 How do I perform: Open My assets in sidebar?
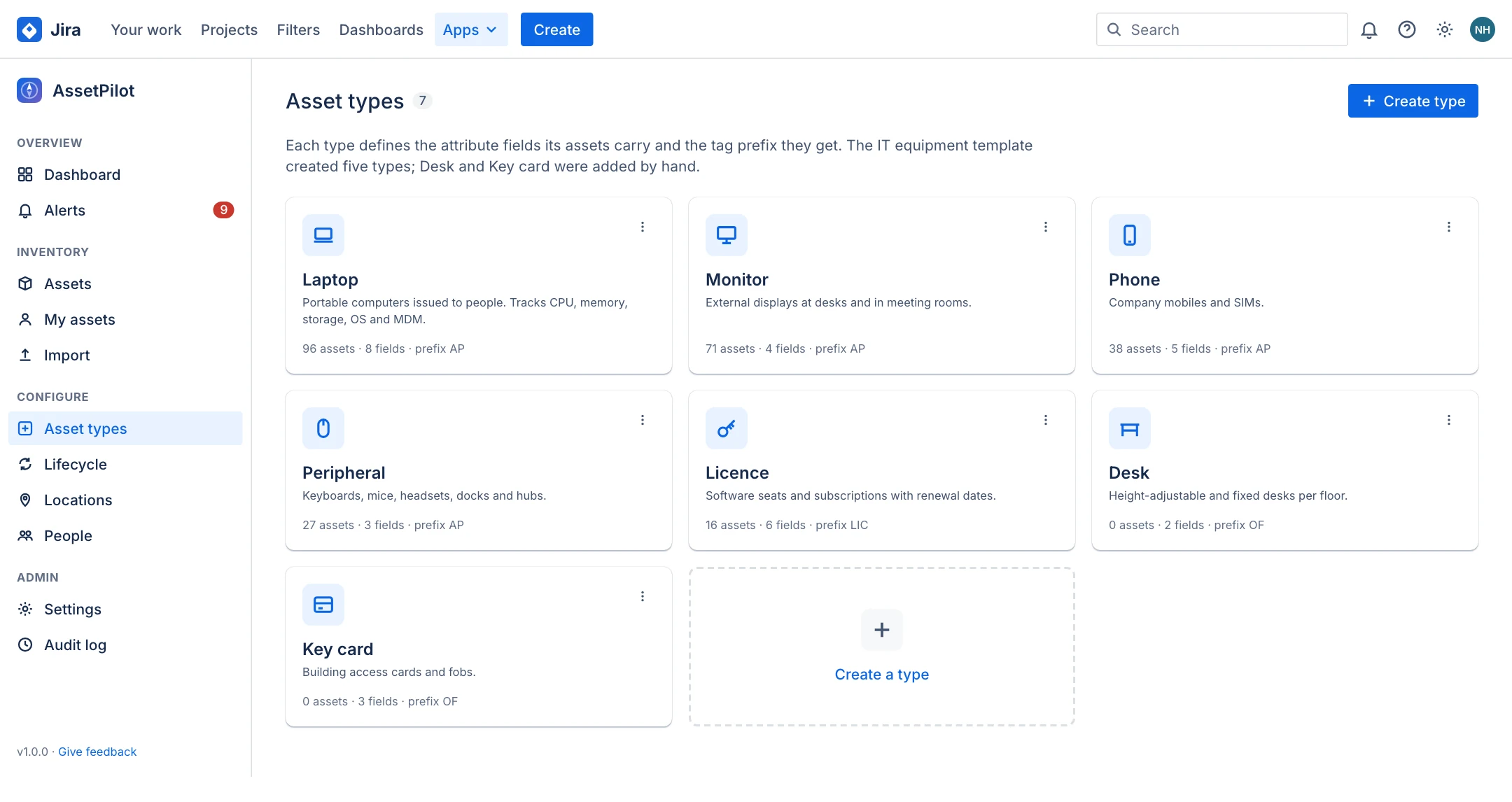click(125, 319)
